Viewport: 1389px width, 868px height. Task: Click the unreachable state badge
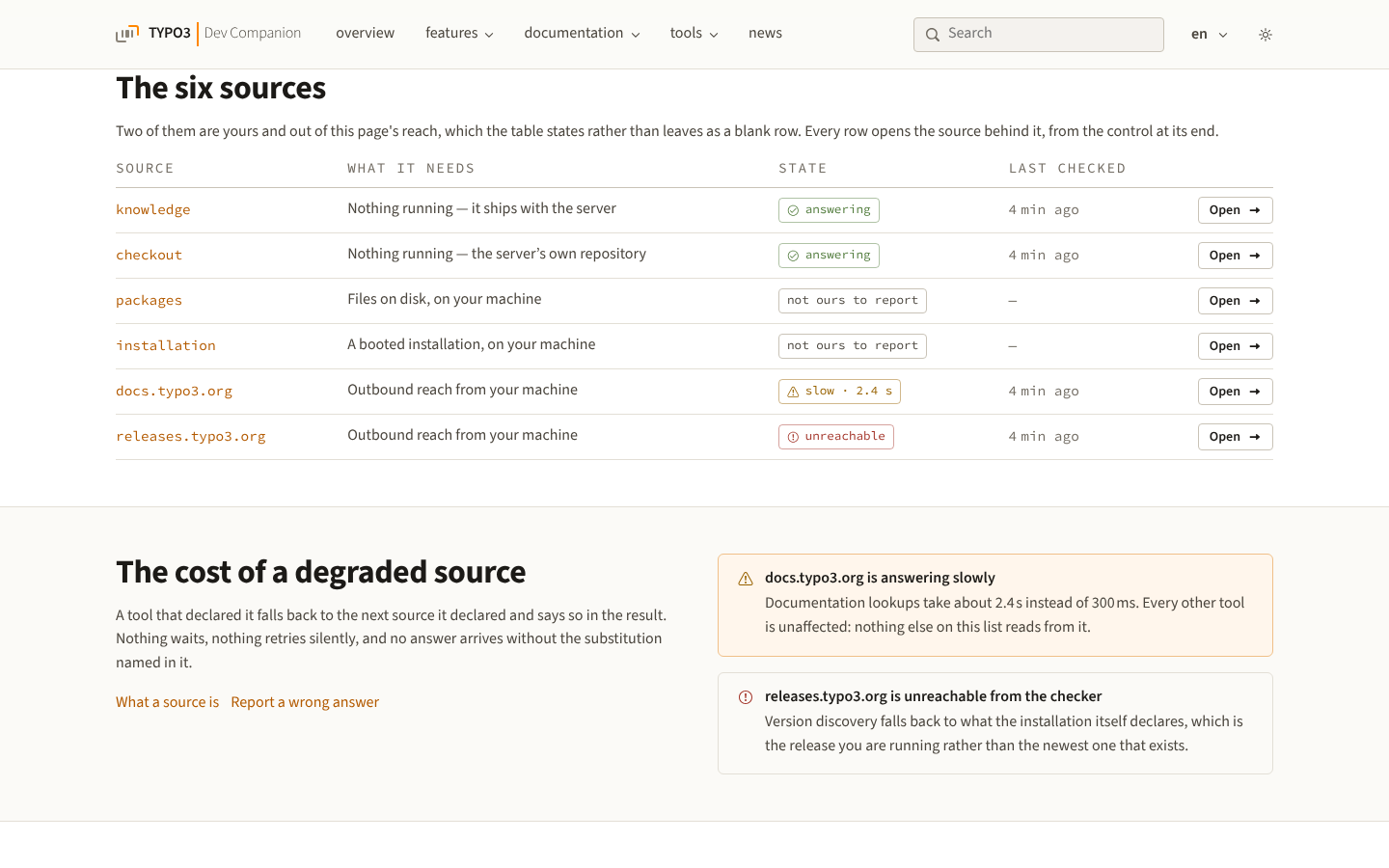pos(836,437)
